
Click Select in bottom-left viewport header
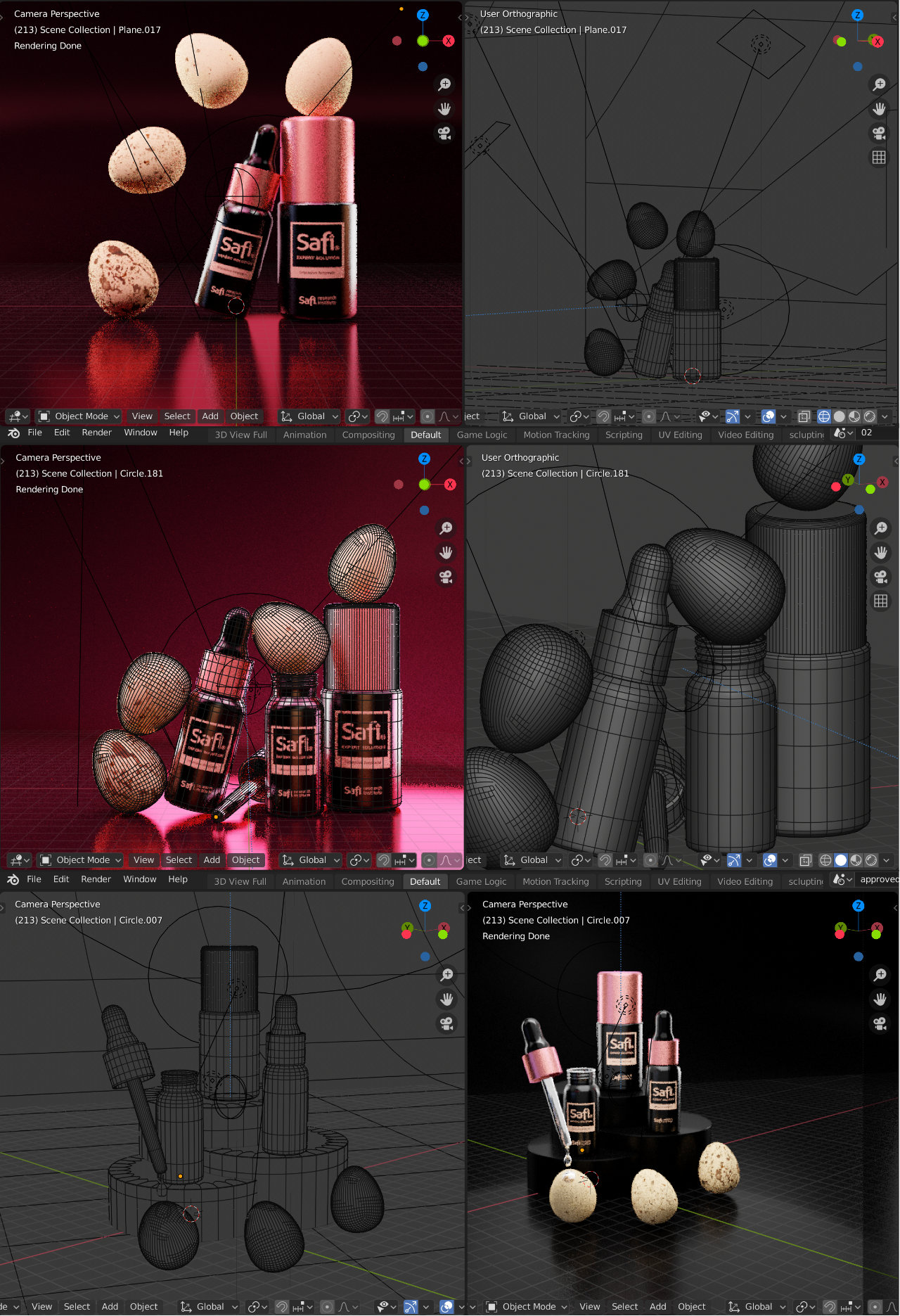pos(77,1307)
